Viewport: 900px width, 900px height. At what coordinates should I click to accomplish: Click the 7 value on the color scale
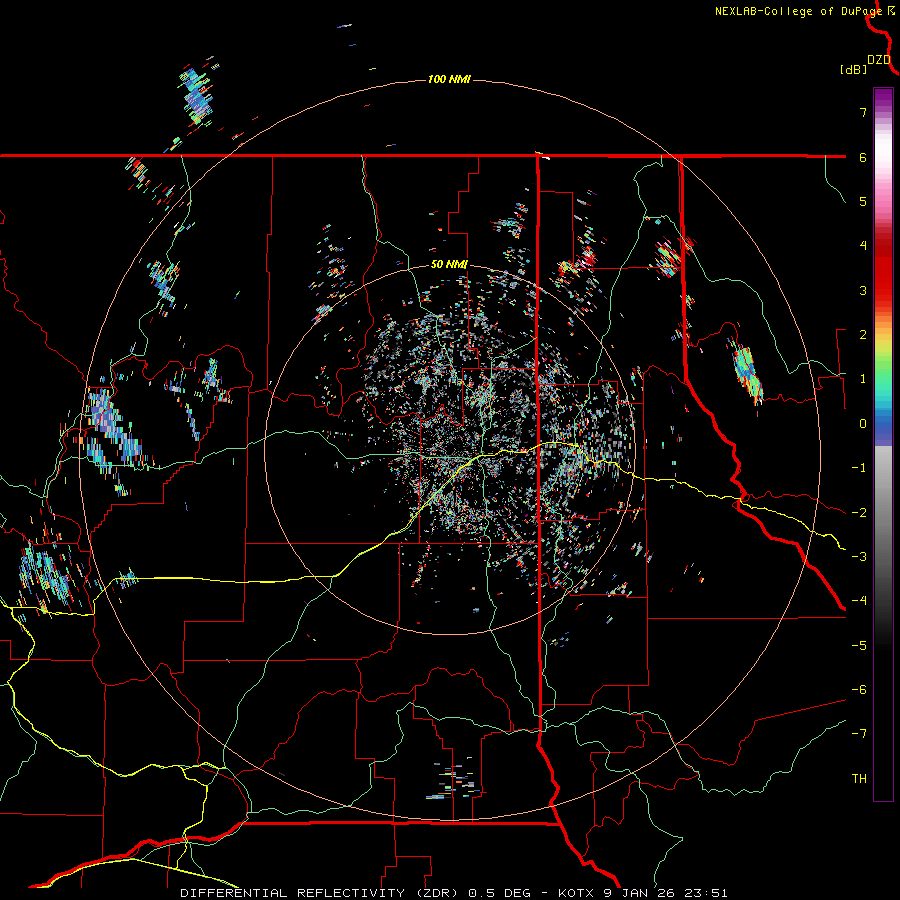point(863,112)
